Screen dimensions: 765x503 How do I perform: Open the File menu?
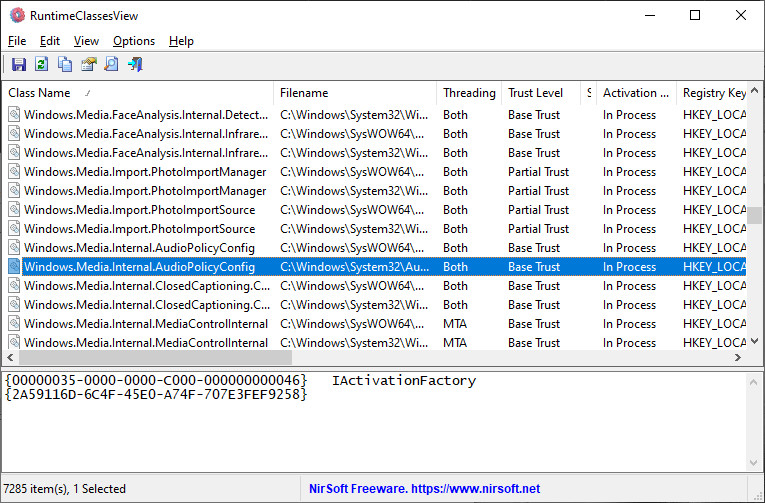[x=17, y=41]
